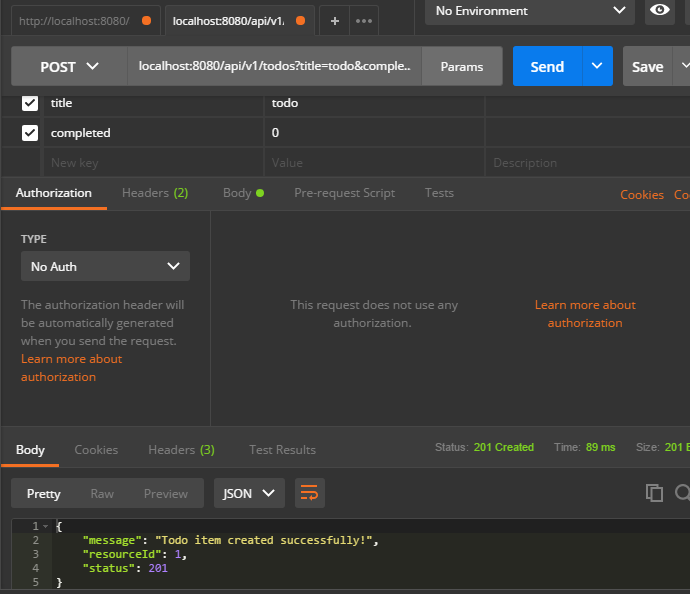Open the request Headers (2) tab
690x594 pixels.
(155, 193)
